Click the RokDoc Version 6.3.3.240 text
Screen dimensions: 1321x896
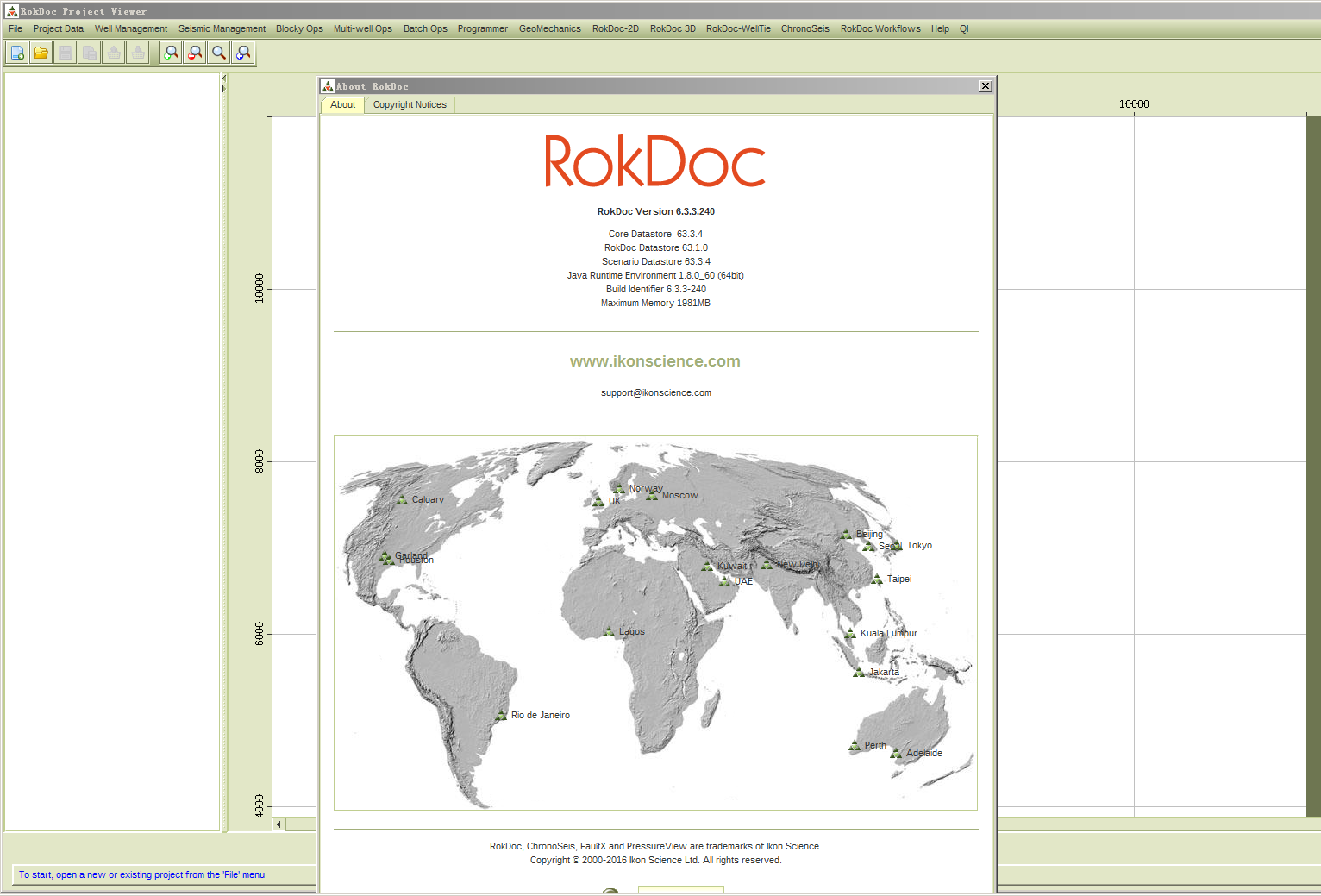[656, 211]
